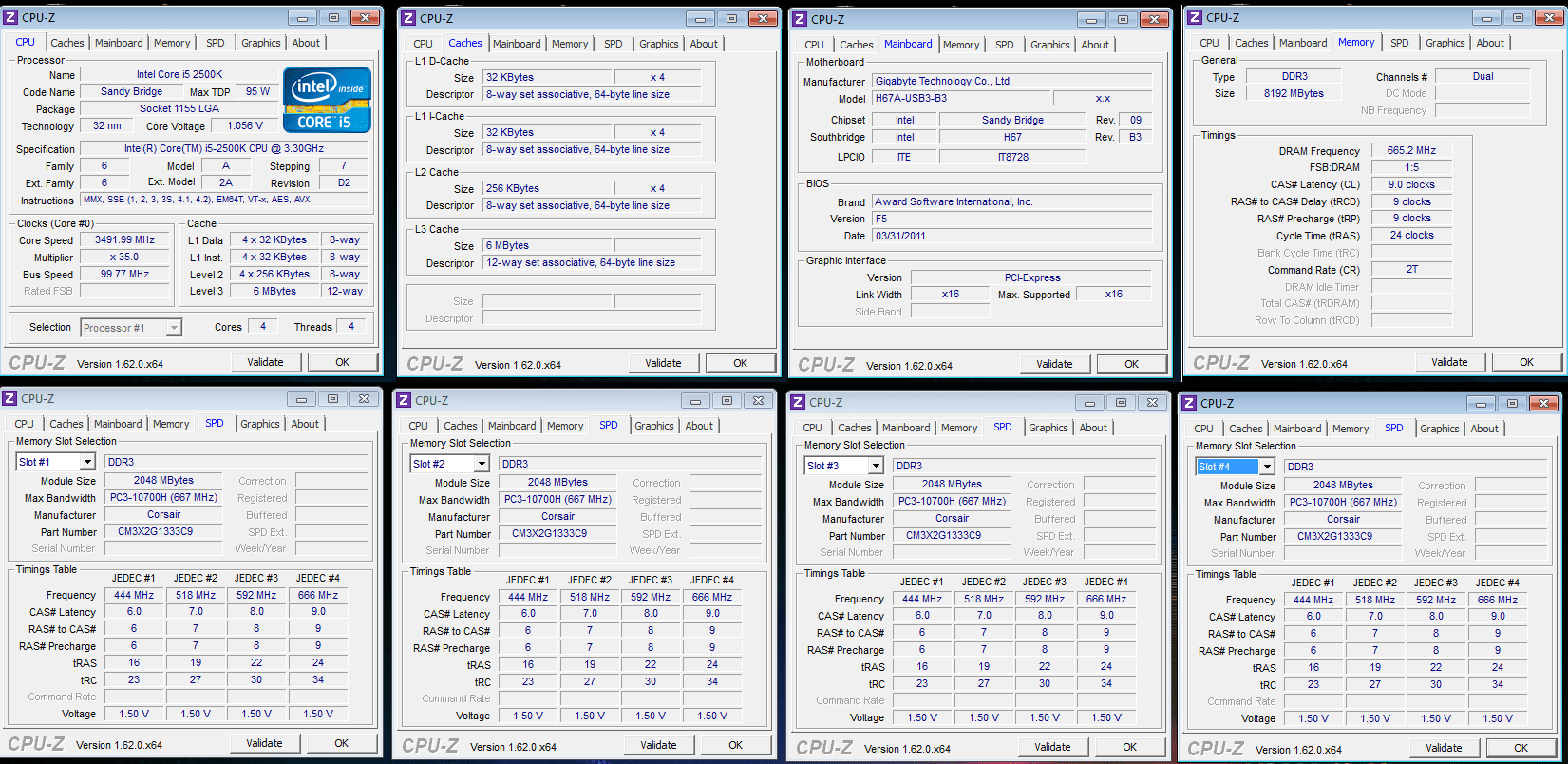
Task: Click the Channels # value 'Dual'
Action: tap(1483, 76)
